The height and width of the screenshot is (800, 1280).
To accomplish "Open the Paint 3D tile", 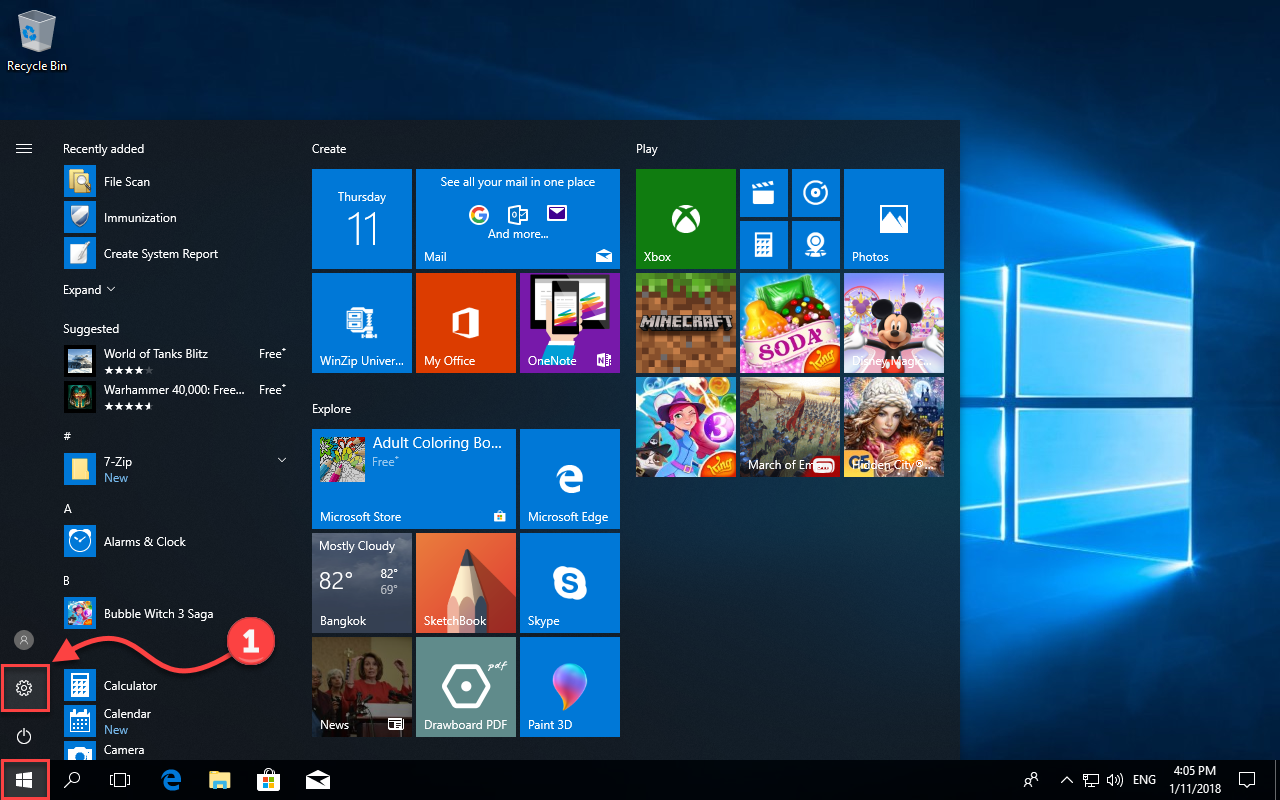I will pyautogui.click(x=570, y=687).
